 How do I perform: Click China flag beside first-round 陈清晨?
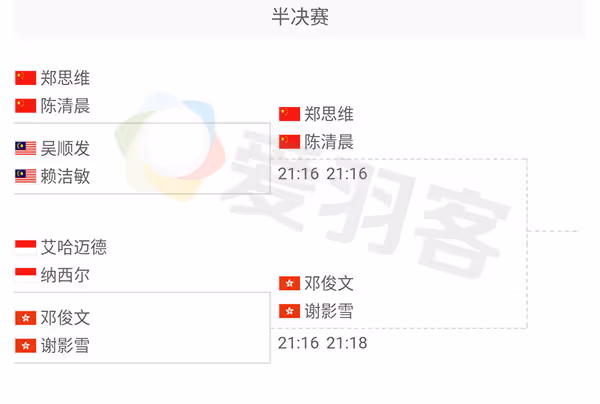pos(26,106)
